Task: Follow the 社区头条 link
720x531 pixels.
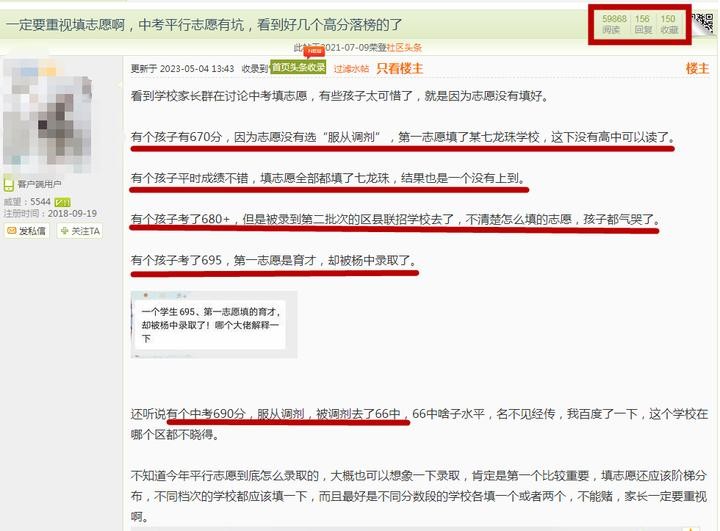Action: (404, 47)
